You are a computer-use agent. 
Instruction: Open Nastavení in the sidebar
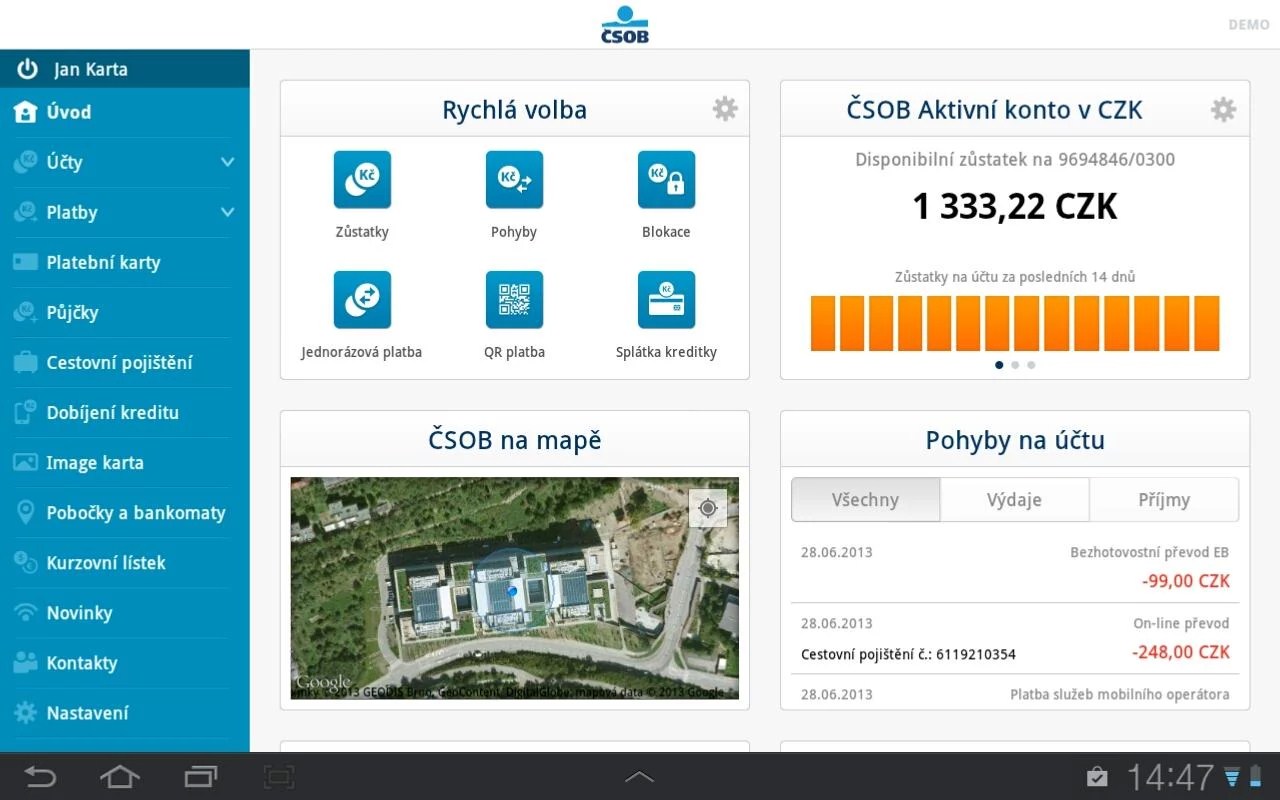tap(125, 712)
